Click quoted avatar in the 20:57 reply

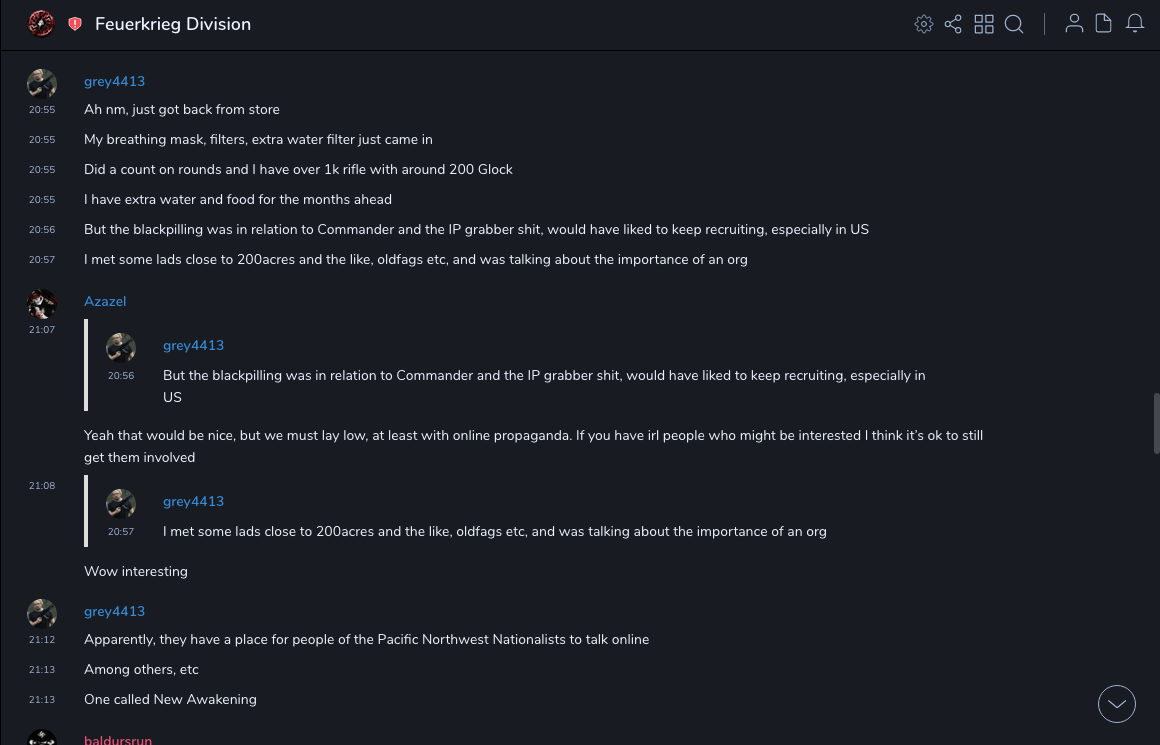pyautogui.click(x=121, y=504)
